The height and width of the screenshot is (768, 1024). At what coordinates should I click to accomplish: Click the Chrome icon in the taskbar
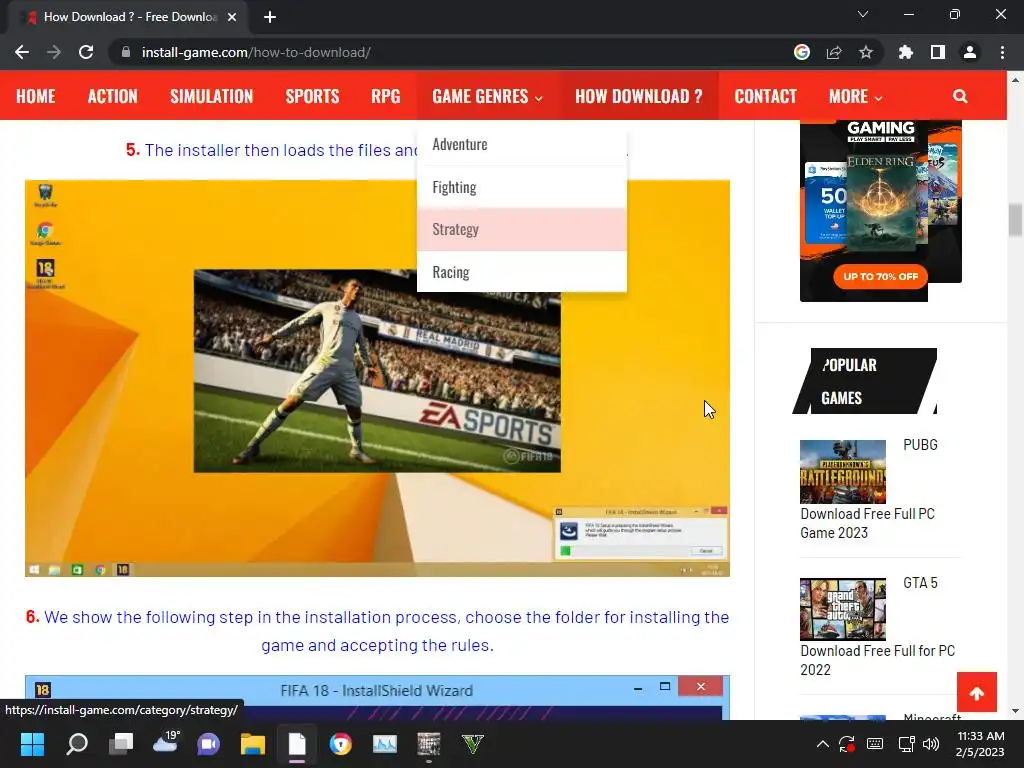[x=340, y=744]
